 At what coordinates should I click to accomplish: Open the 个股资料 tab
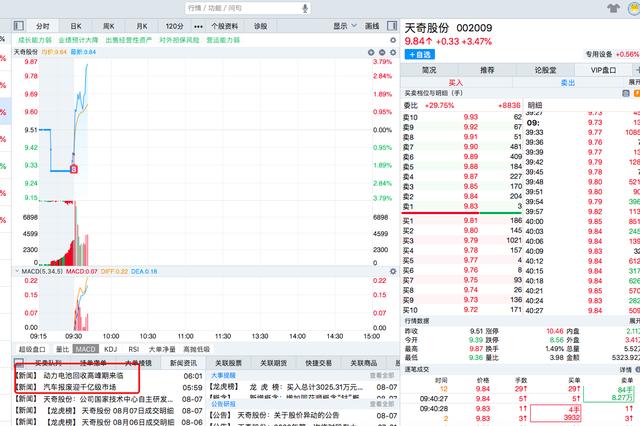click(224, 26)
